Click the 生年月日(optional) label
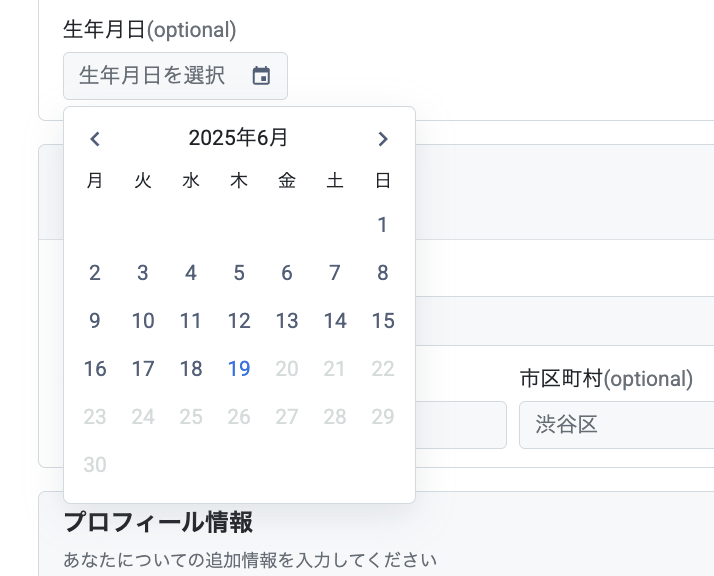 pyautogui.click(x=150, y=30)
